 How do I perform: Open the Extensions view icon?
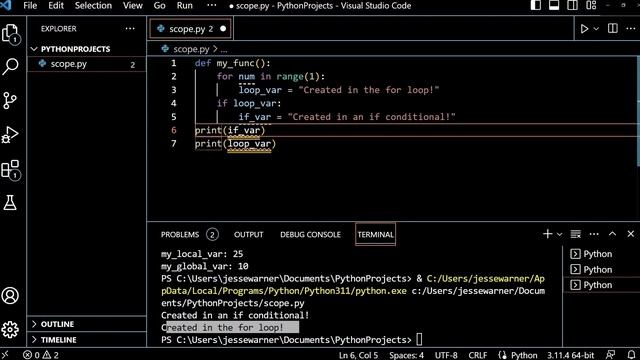coord(11,169)
